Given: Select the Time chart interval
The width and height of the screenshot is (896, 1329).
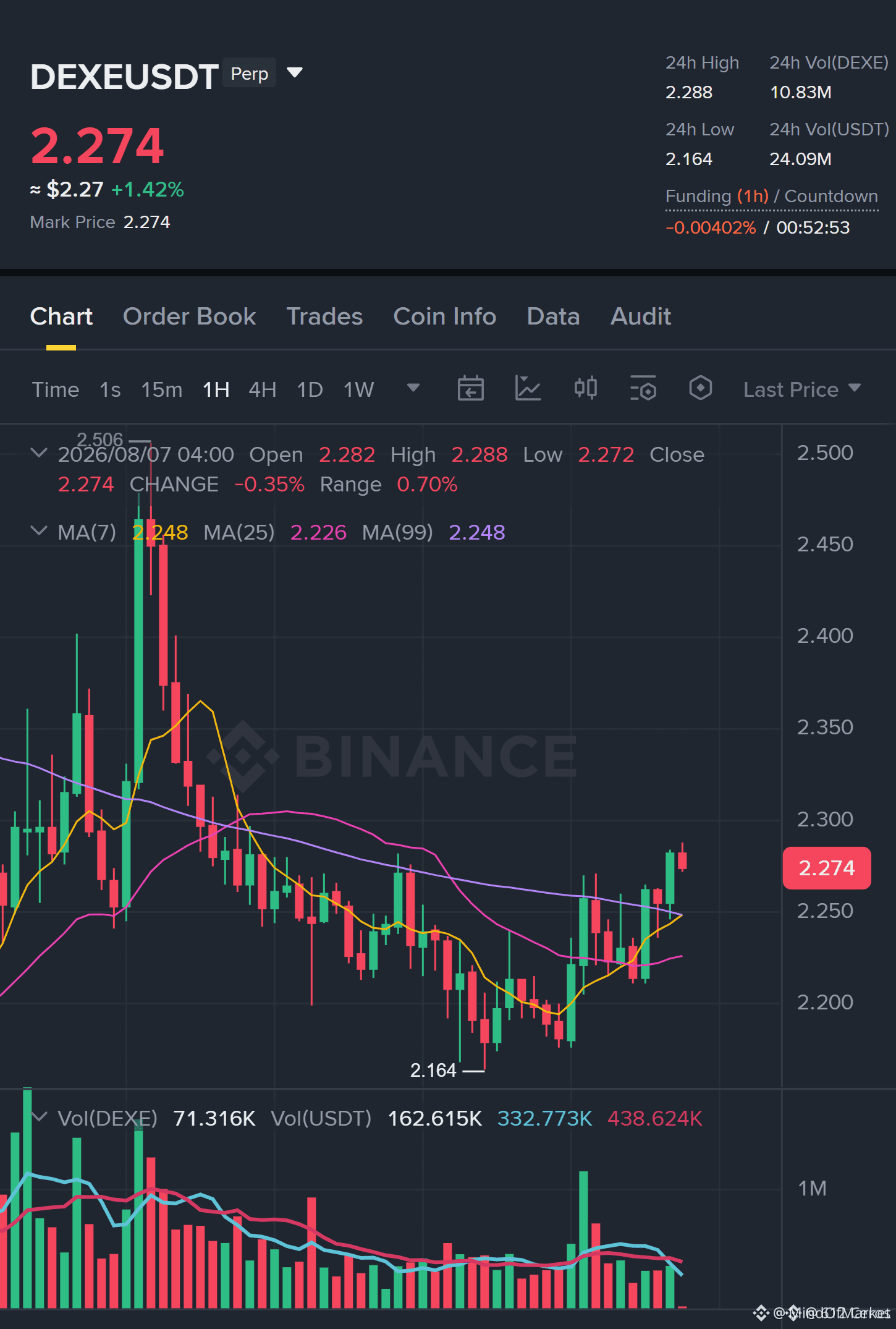Looking at the screenshot, I should pos(56,389).
